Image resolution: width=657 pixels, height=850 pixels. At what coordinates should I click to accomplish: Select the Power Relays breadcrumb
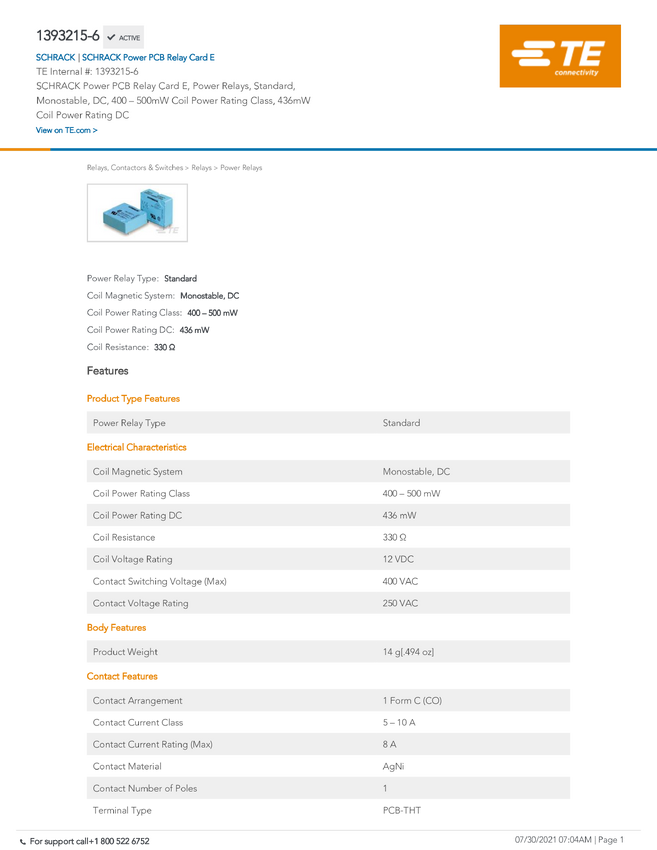(241, 168)
